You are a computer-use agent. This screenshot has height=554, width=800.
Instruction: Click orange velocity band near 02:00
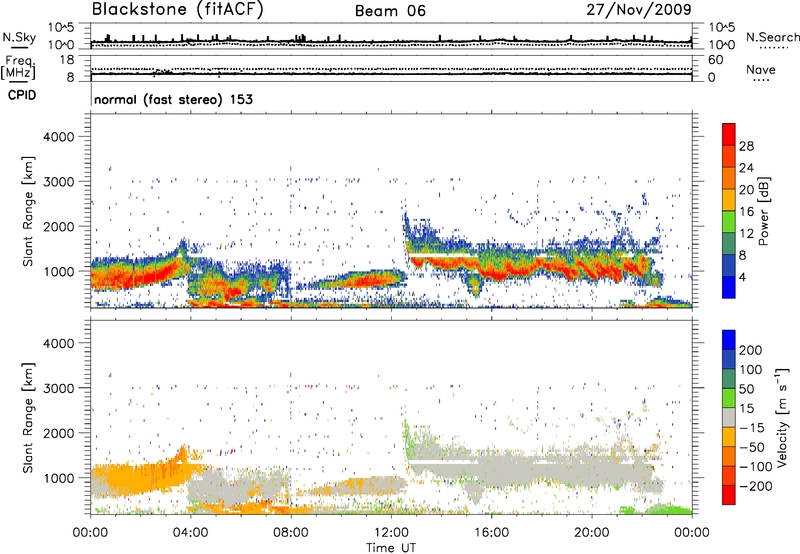(140, 480)
